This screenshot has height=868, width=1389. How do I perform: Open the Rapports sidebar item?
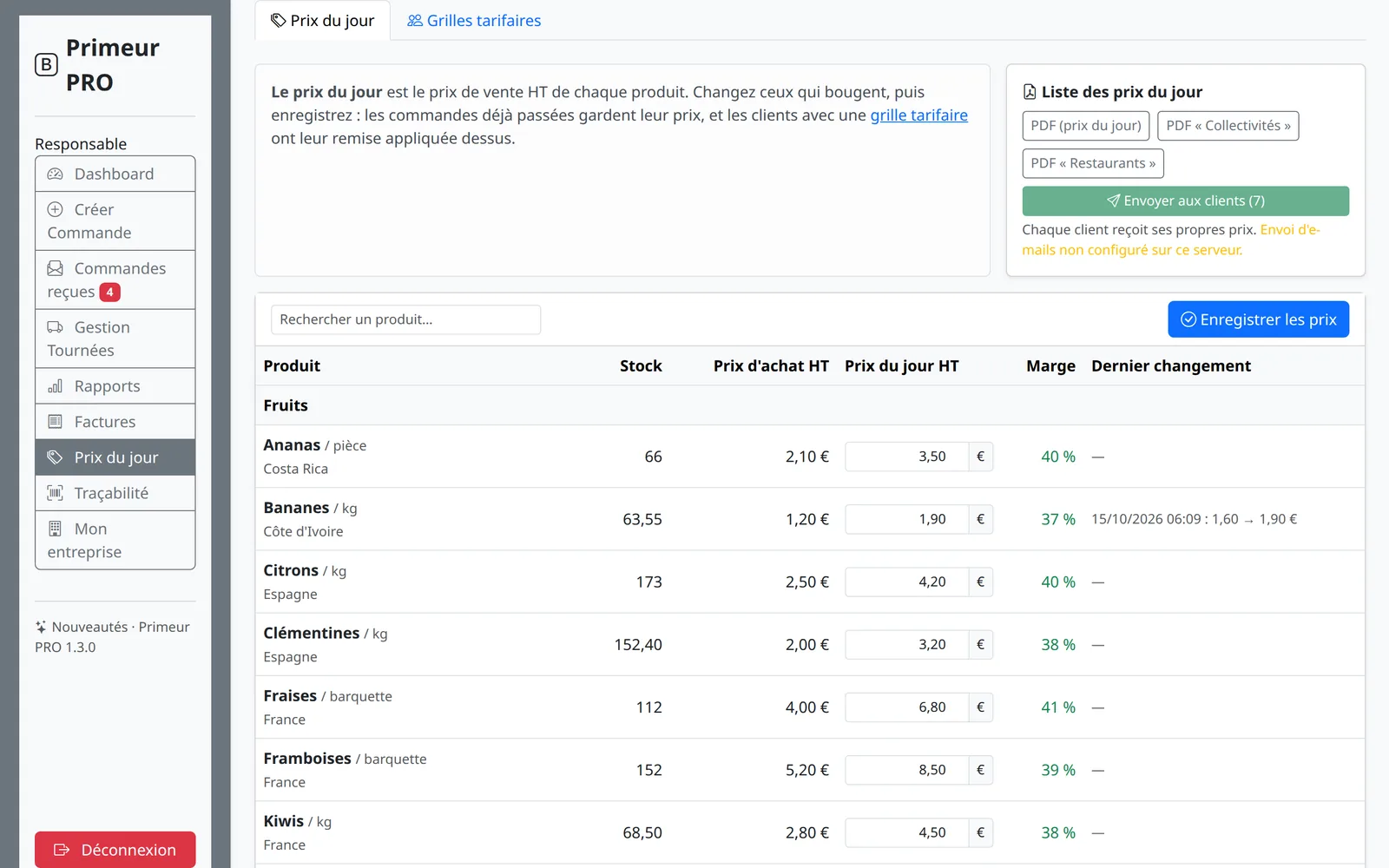[115, 386]
